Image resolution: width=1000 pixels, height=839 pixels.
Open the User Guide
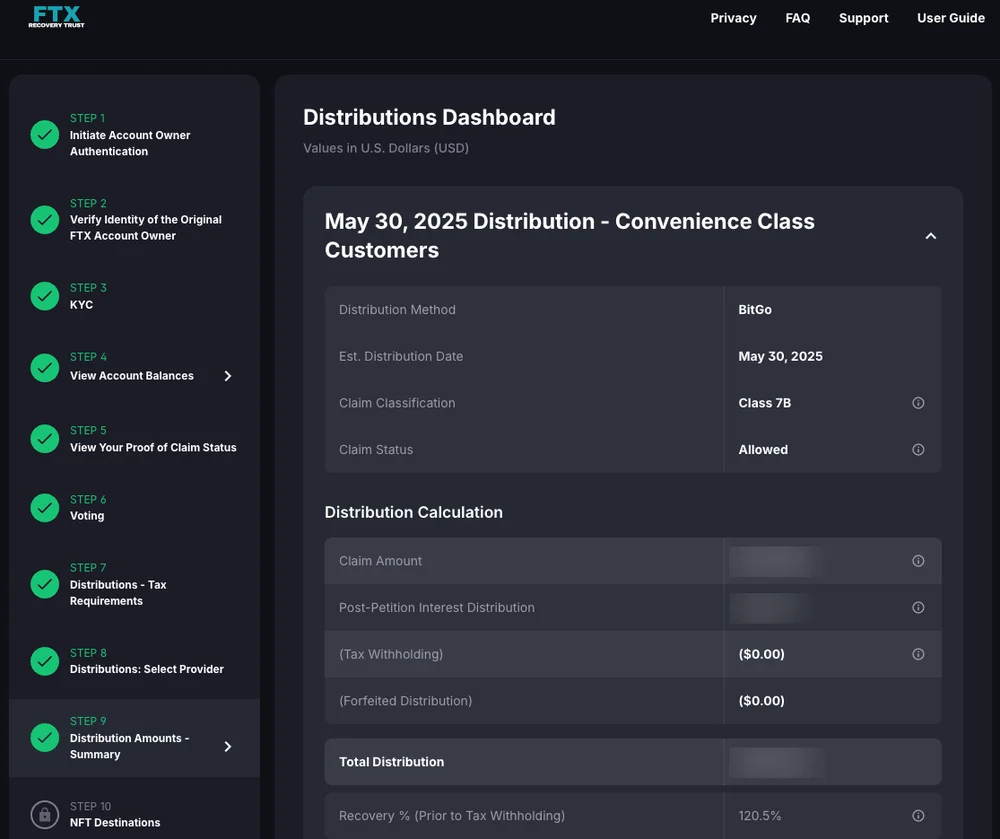(x=951, y=18)
